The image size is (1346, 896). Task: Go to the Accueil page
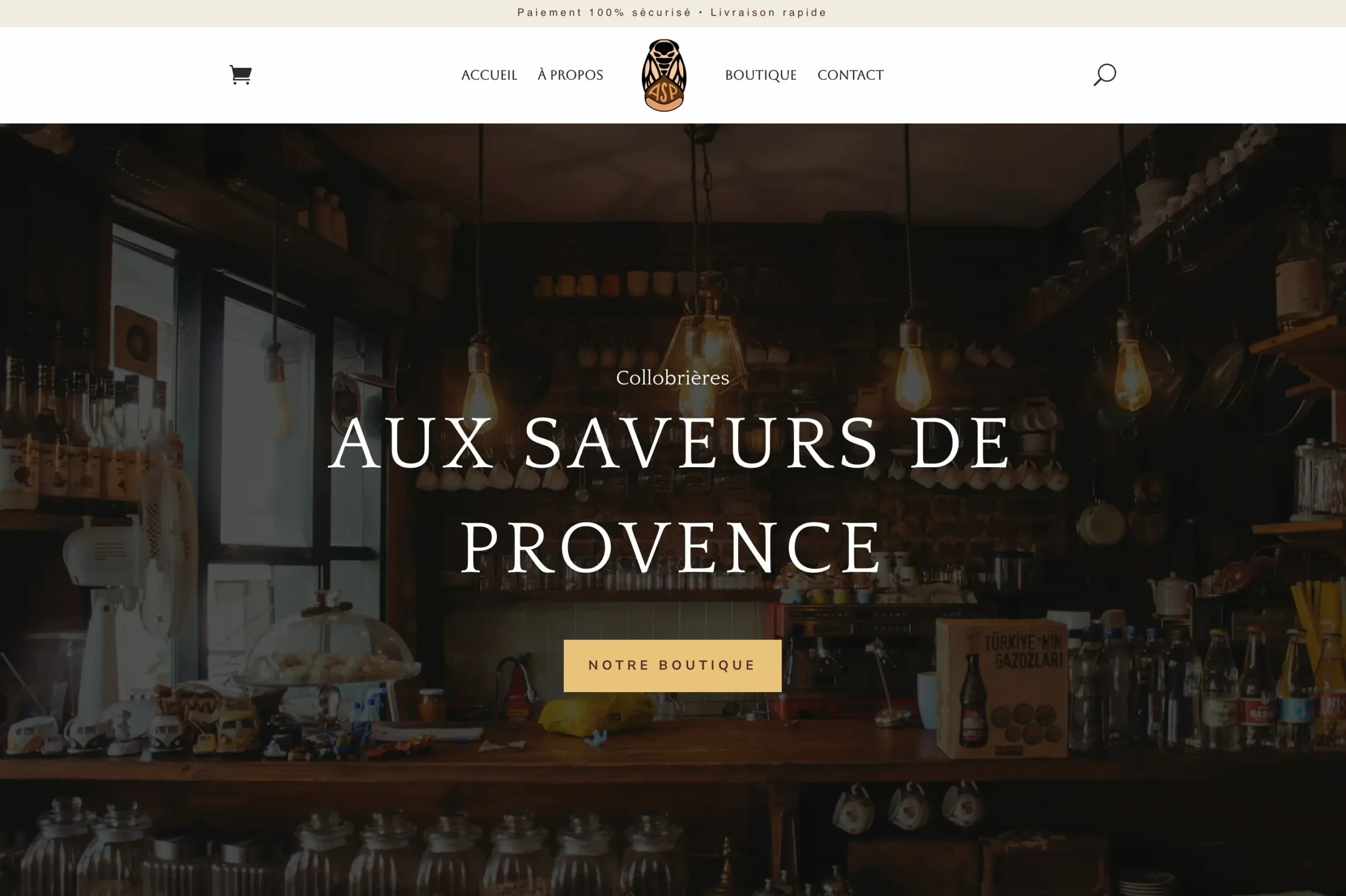(x=488, y=76)
